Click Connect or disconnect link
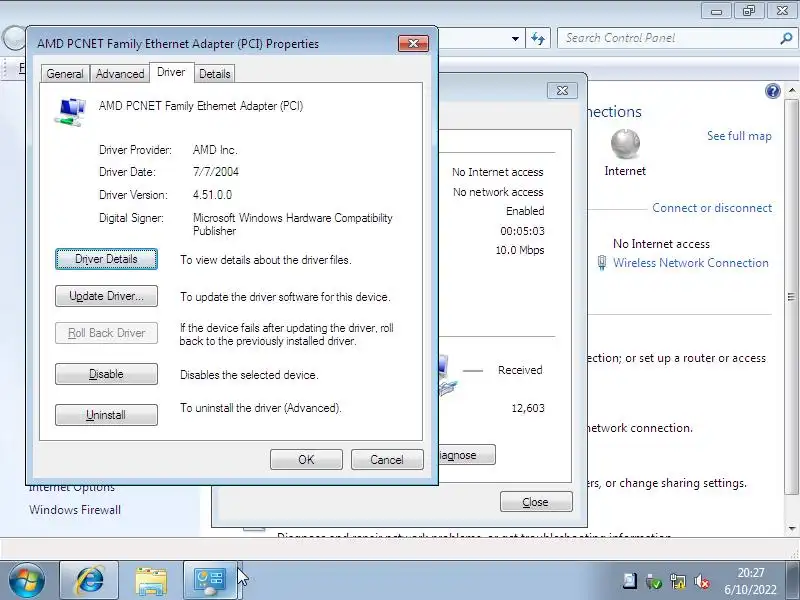 (x=712, y=208)
